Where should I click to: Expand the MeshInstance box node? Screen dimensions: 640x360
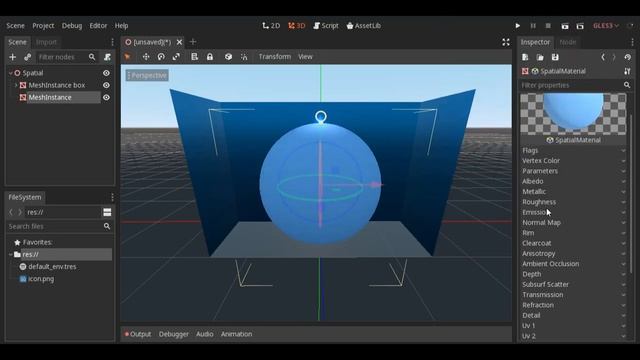[x=16, y=85]
